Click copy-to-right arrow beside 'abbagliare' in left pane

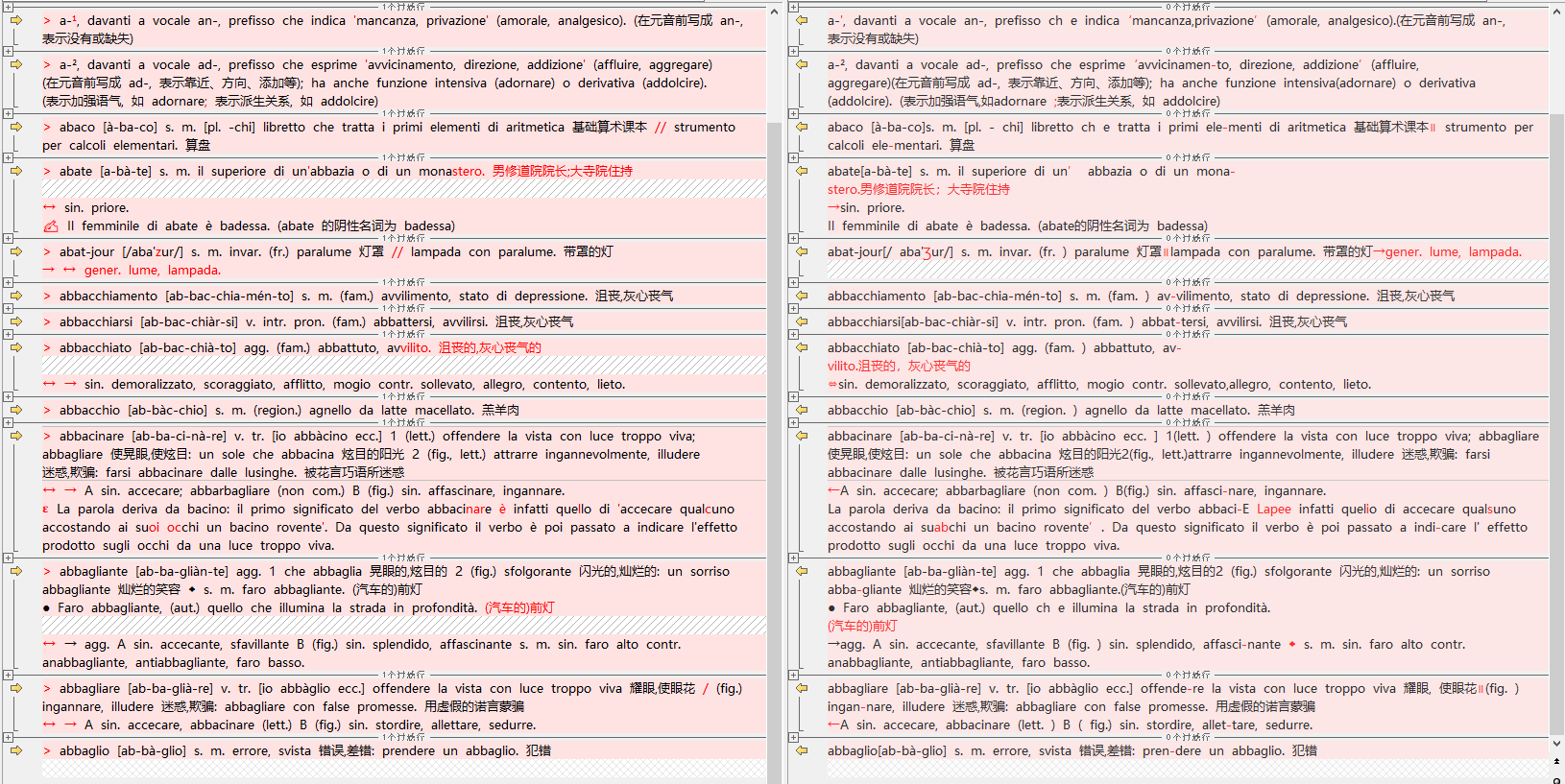pyautogui.click(x=16, y=688)
